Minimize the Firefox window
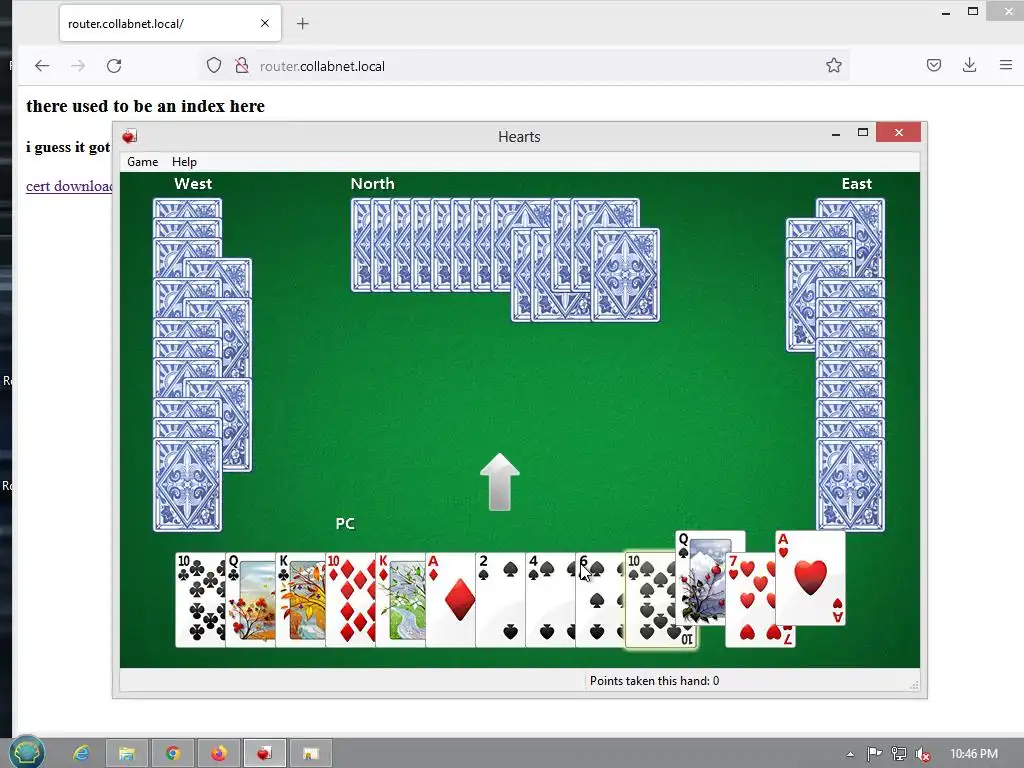 (x=946, y=12)
